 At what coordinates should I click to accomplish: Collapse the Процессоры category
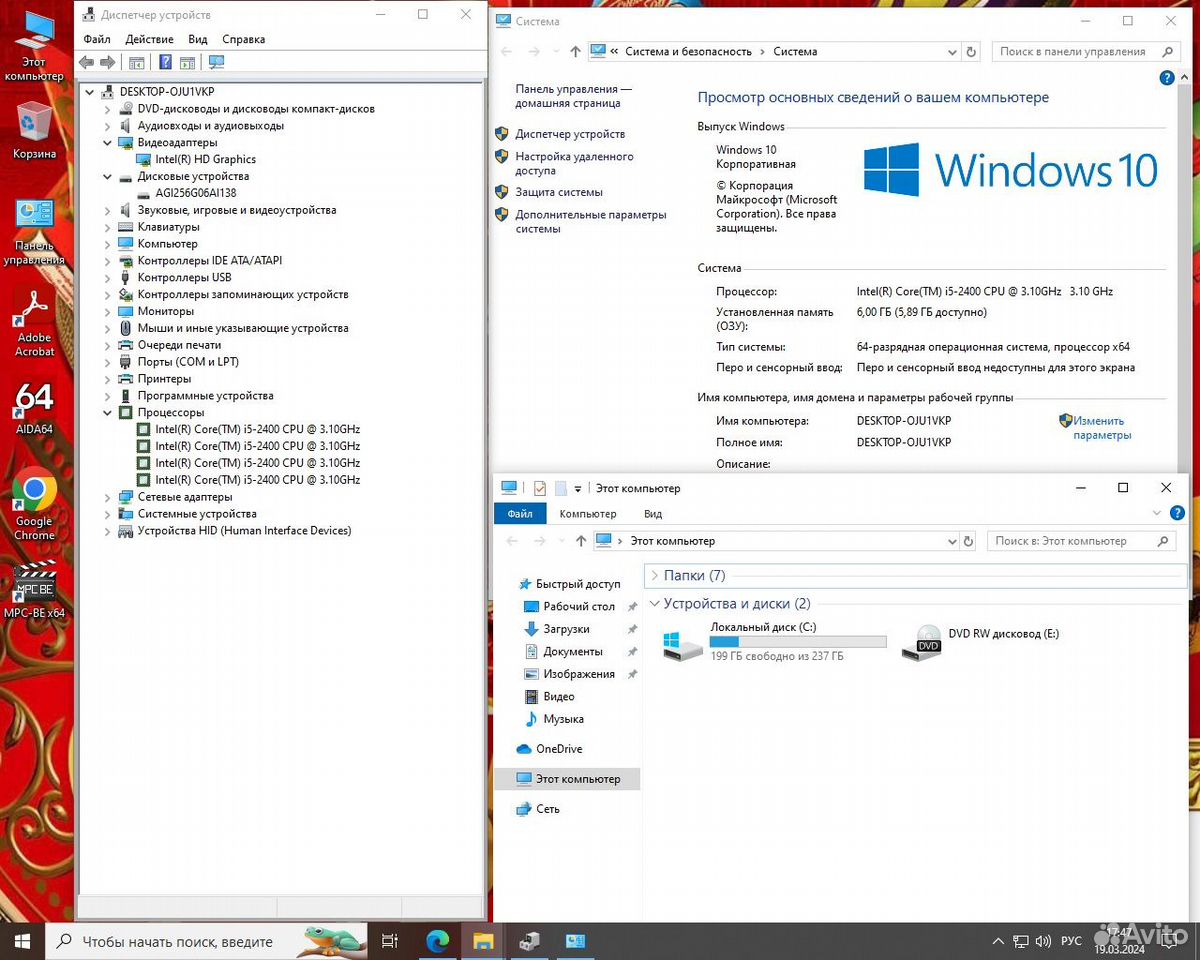(108, 412)
